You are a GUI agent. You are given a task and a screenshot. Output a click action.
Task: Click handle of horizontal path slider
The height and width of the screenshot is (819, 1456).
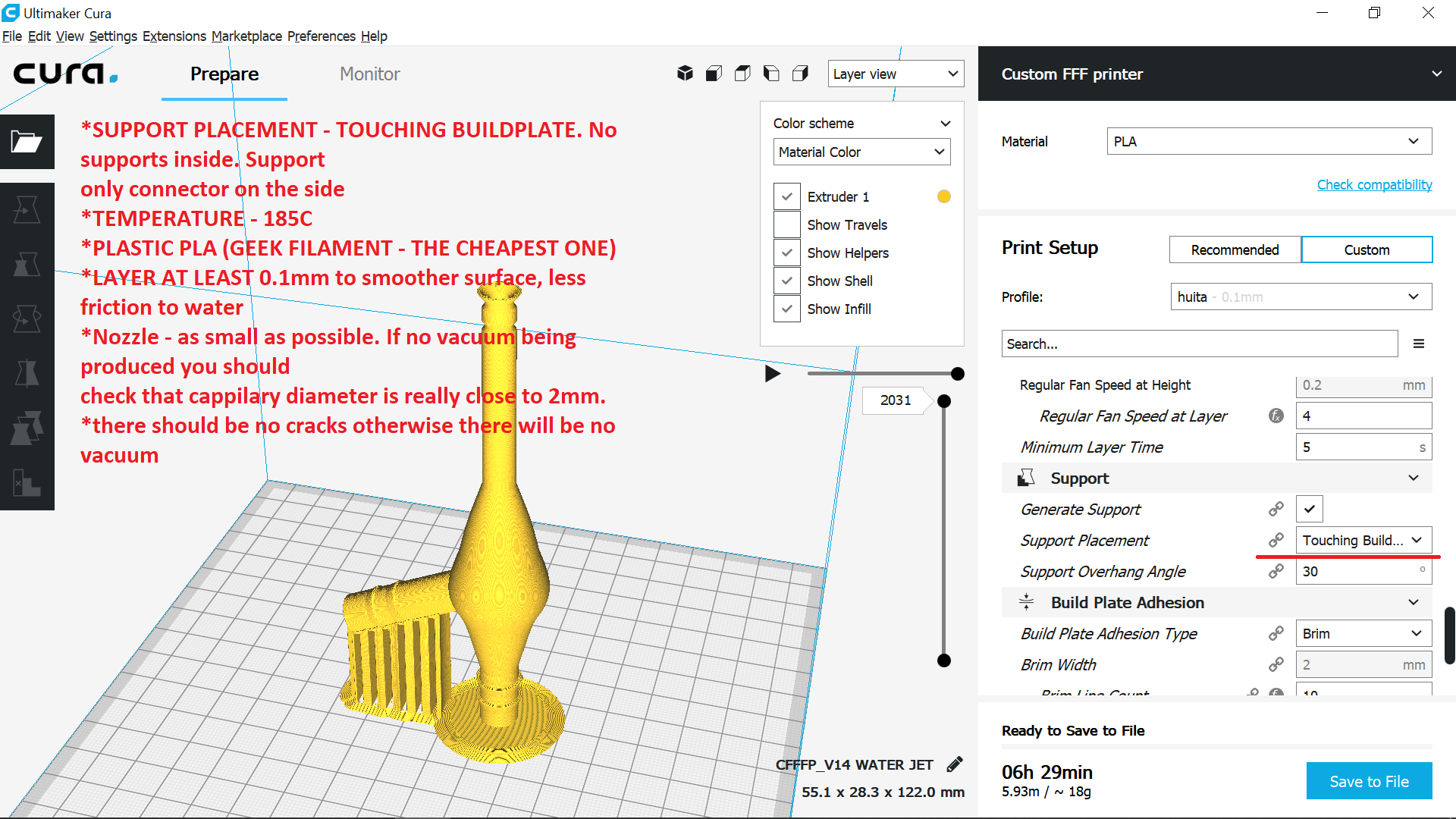tap(958, 373)
